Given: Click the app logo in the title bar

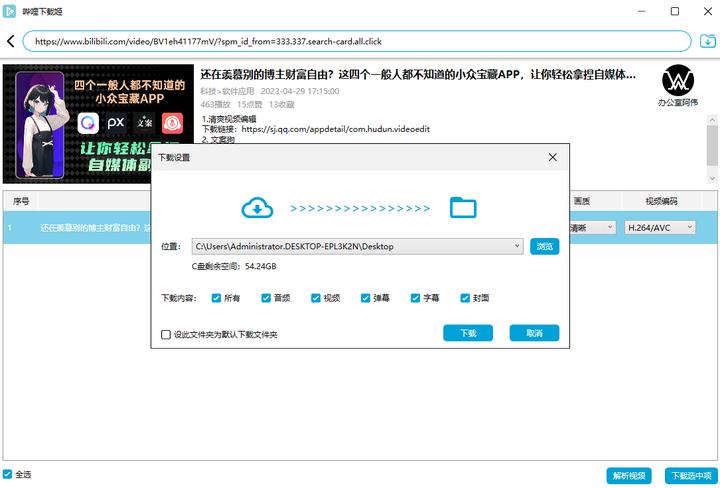Looking at the screenshot, I should [11, 11].
